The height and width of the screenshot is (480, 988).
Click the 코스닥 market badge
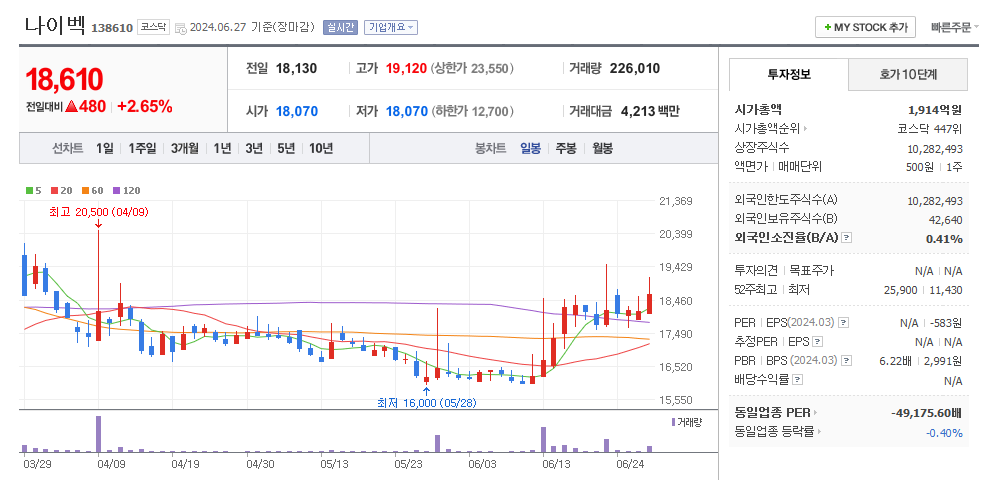pyautogui.click(x=153, y=27)
